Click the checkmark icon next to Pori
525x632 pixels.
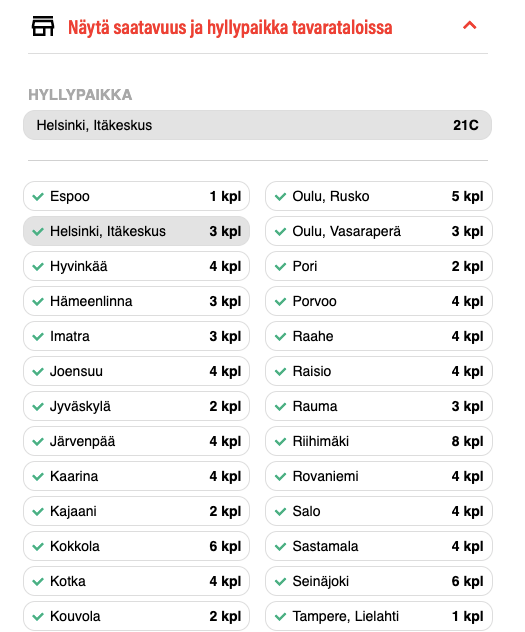280,267
